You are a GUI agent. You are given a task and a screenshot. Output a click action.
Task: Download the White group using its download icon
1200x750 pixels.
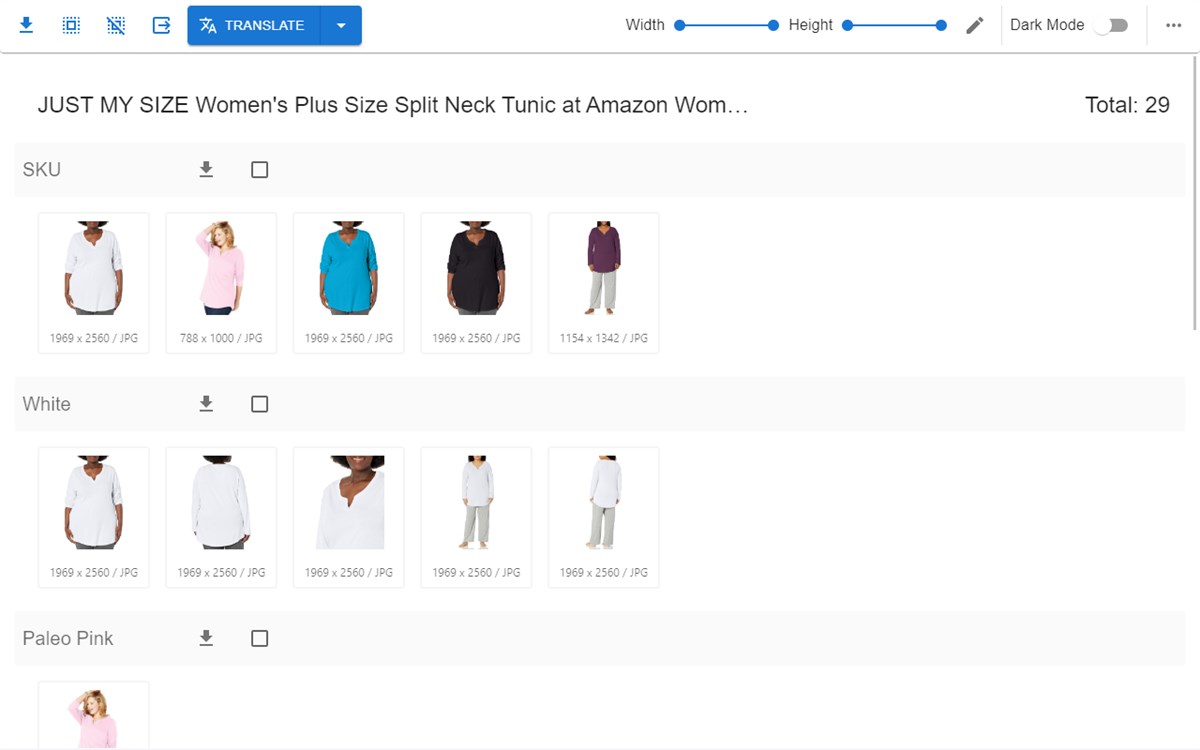206,403
